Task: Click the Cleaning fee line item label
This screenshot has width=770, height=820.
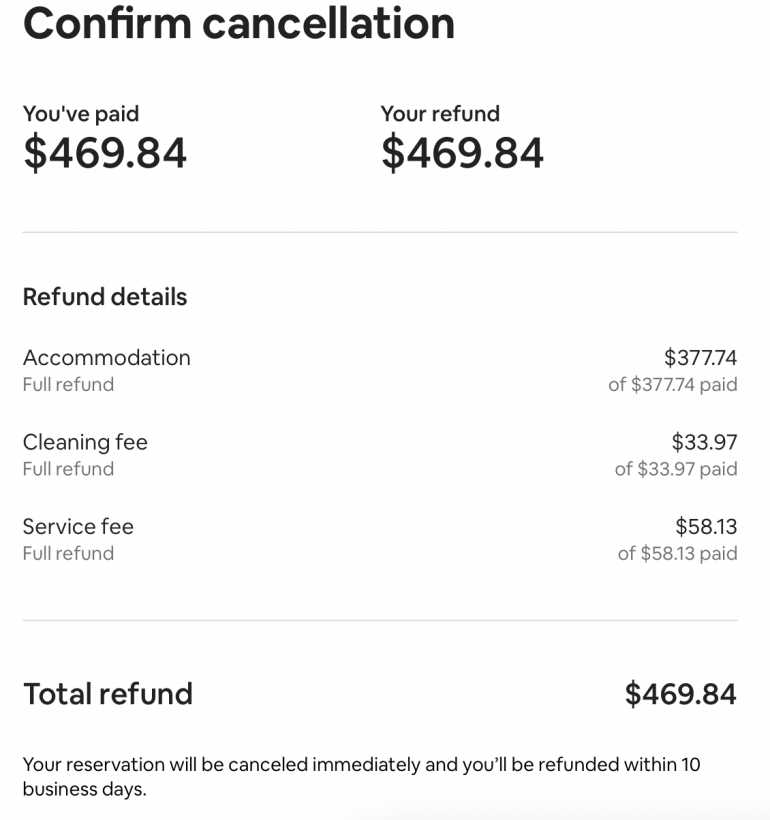Action: coord(85,442)
